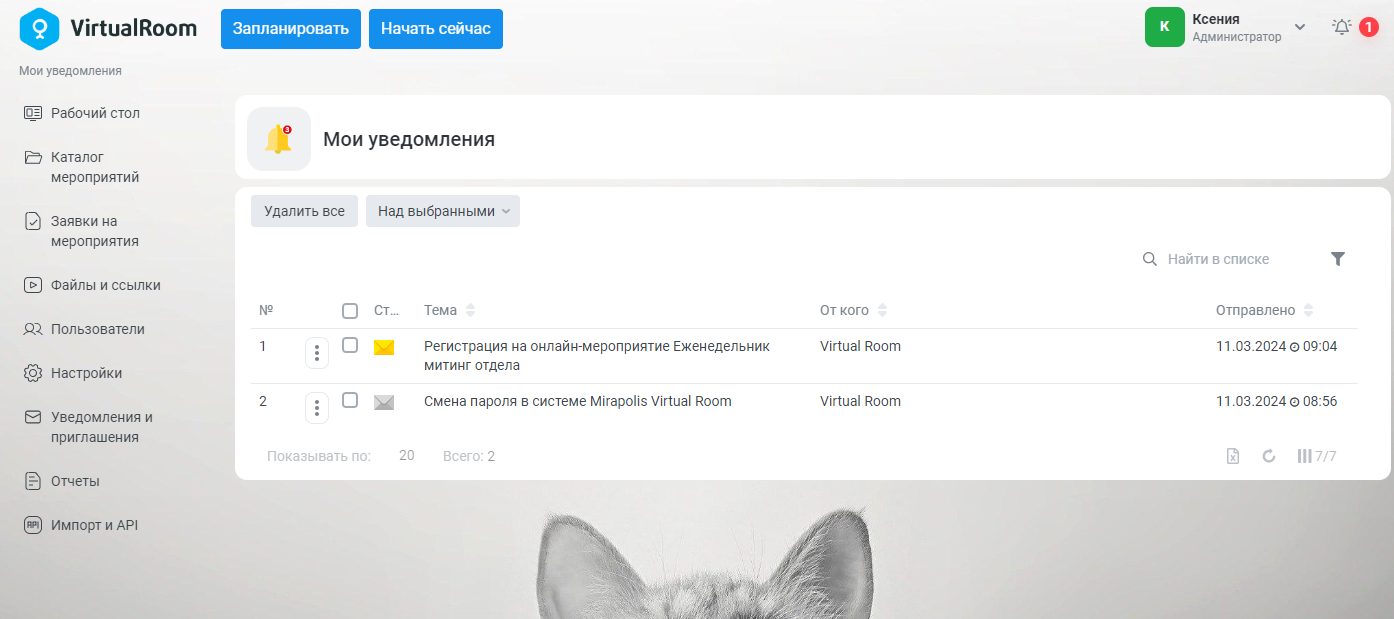Export list via the Excel file icon
The image size is (1394, 619).
tap(1233, 456)
